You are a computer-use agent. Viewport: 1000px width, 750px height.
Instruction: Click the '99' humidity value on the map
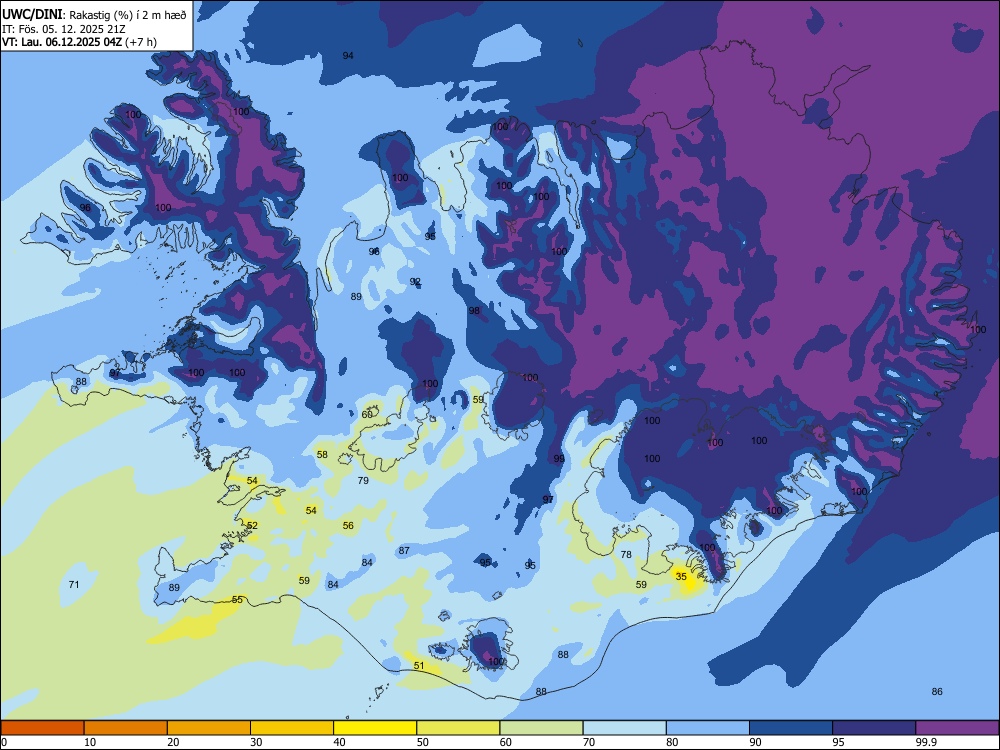tap(559, 459)
